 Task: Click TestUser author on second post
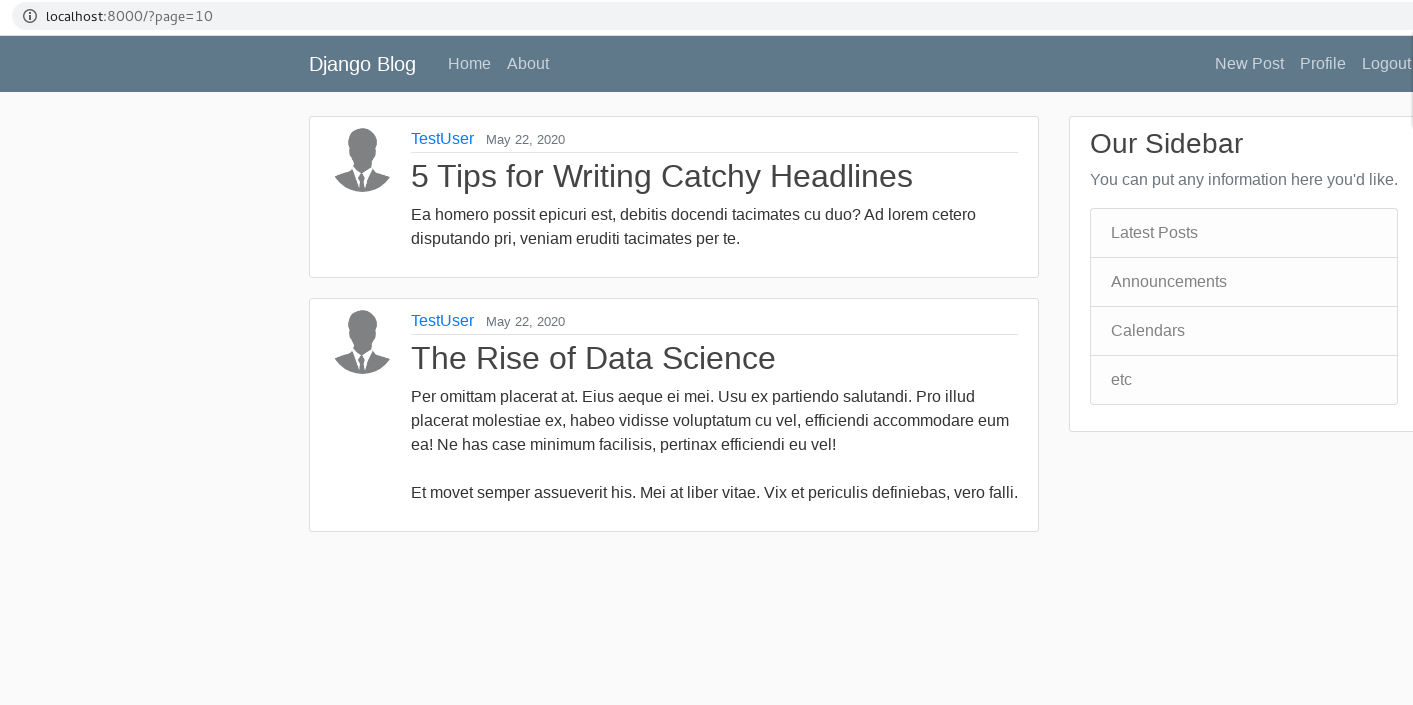(442, 321)
